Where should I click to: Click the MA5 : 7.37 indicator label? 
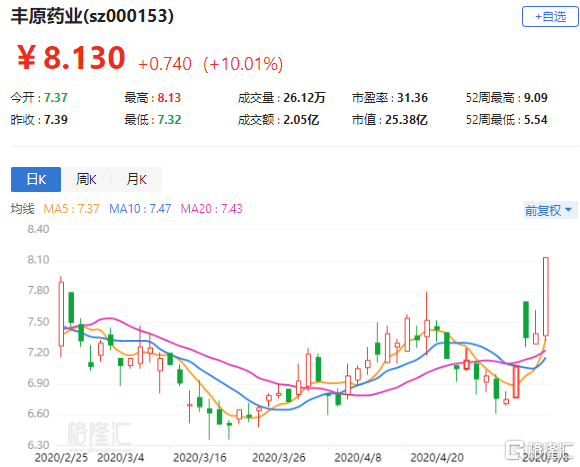71,209
